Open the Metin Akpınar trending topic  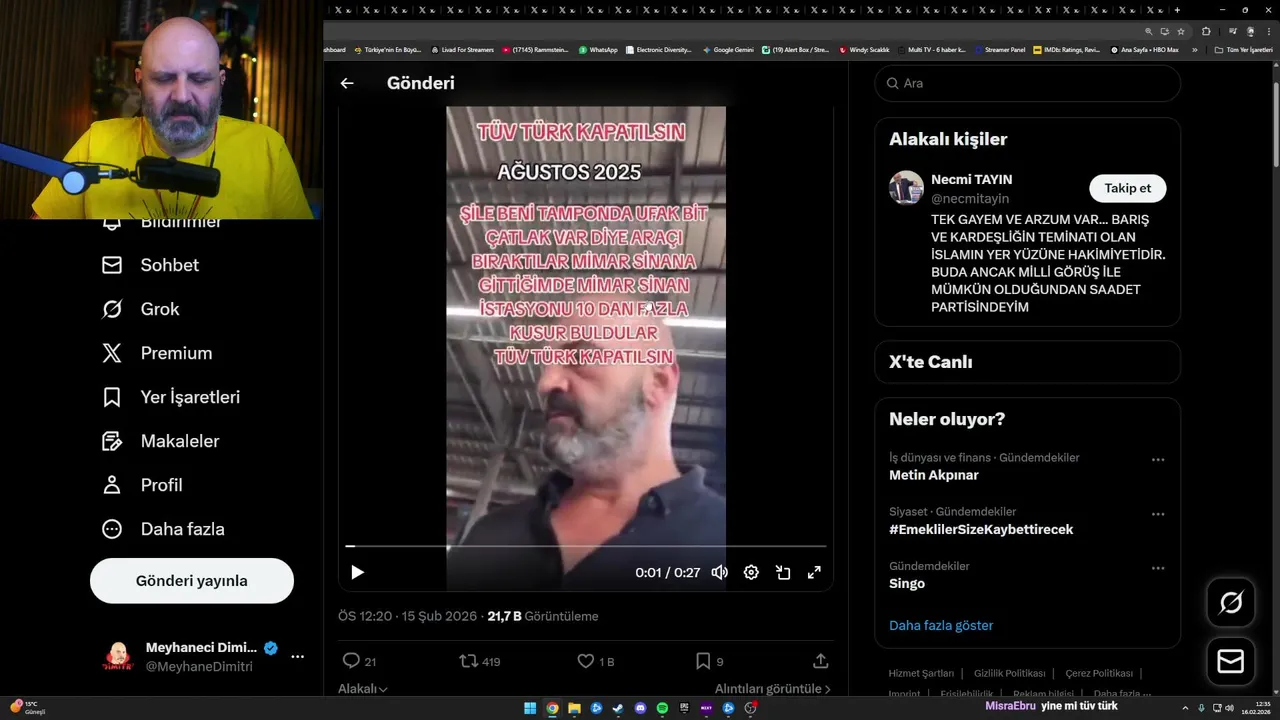(934, 475)
